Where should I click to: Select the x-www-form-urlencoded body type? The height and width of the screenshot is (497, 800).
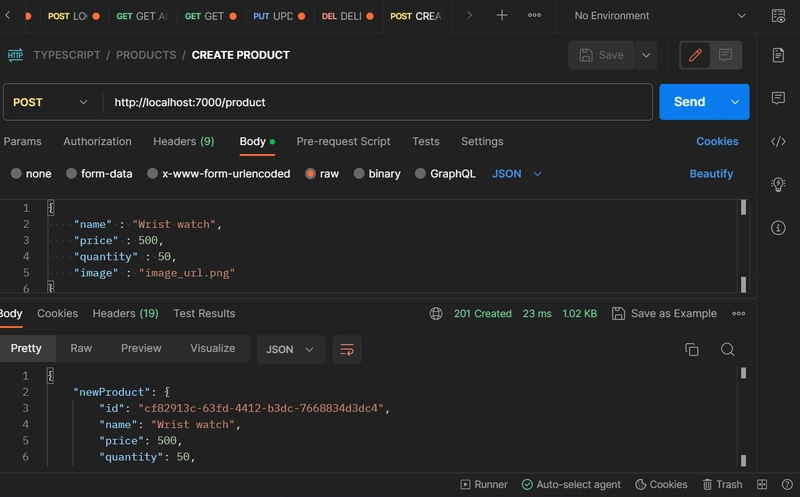218,173
